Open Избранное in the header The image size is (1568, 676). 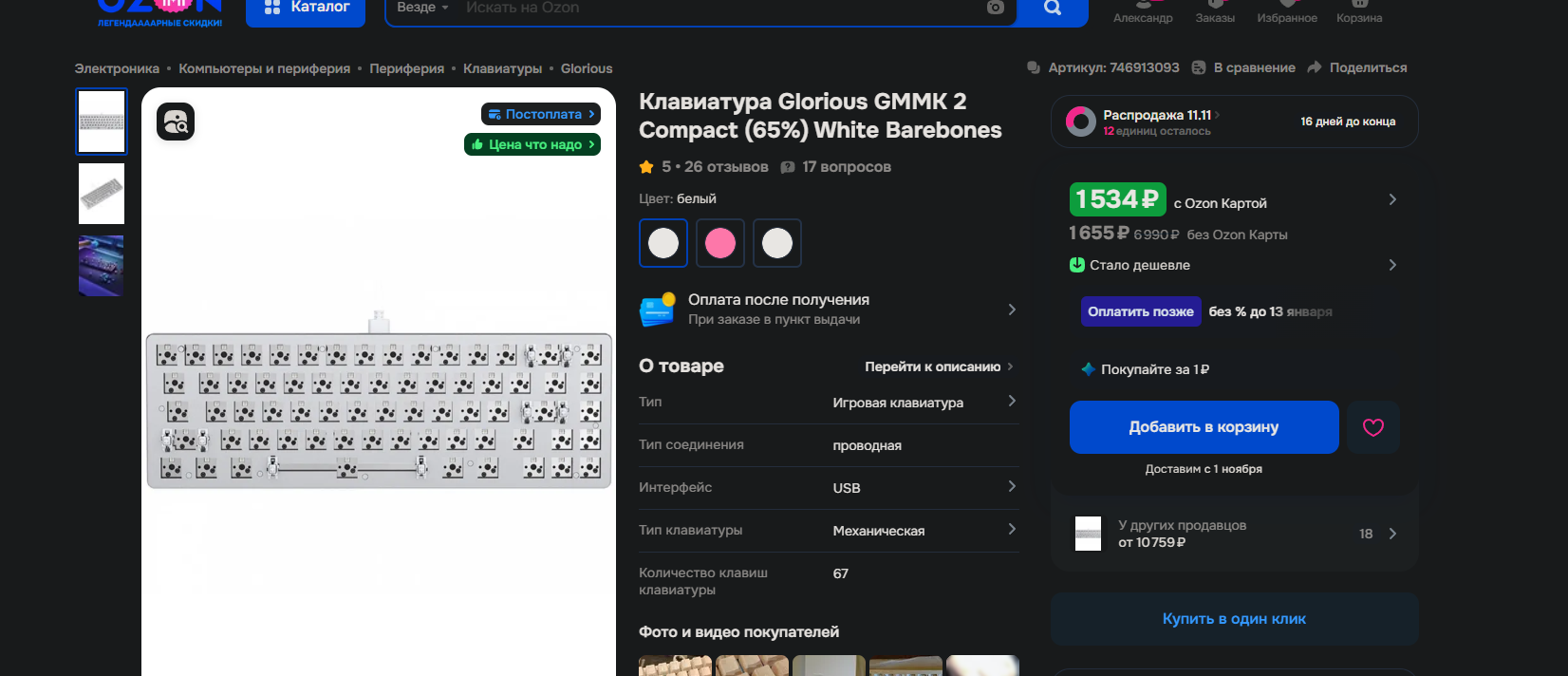pos(1287,11)
